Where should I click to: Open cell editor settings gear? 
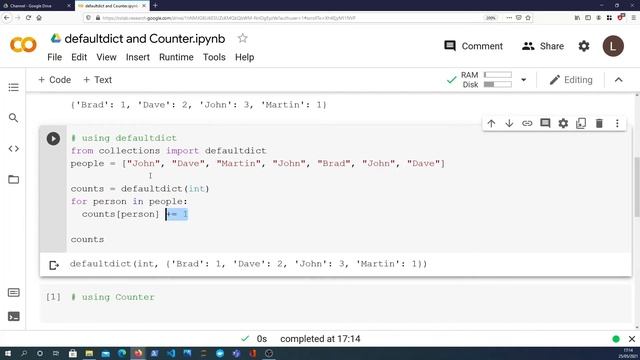[x=563, y=123]
